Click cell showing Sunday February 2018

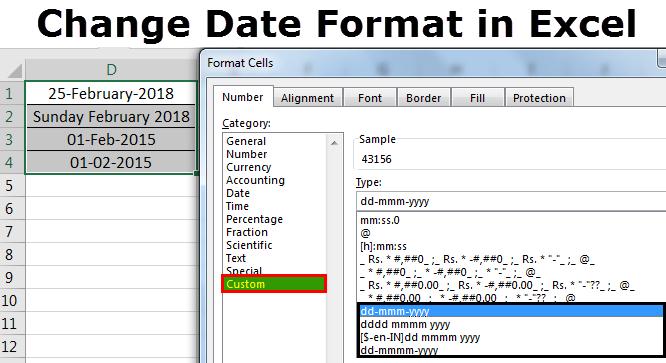[111, 116]
